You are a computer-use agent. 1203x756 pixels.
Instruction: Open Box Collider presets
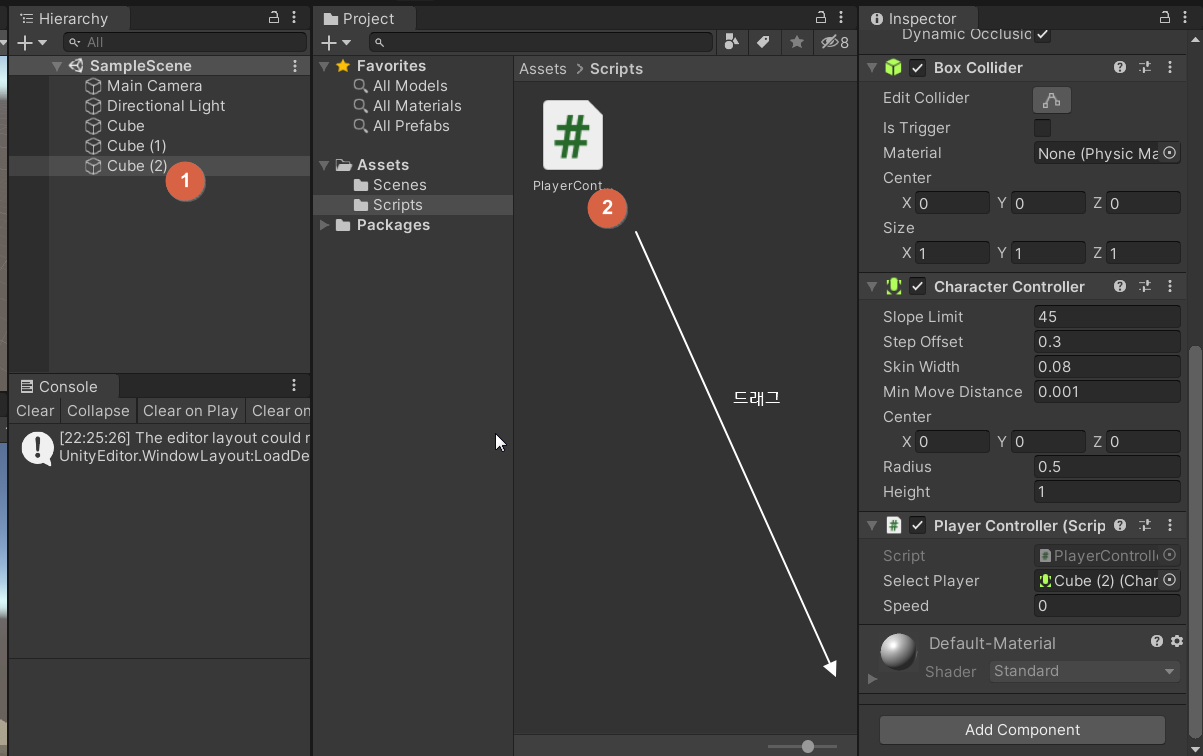coord(1145,67)
